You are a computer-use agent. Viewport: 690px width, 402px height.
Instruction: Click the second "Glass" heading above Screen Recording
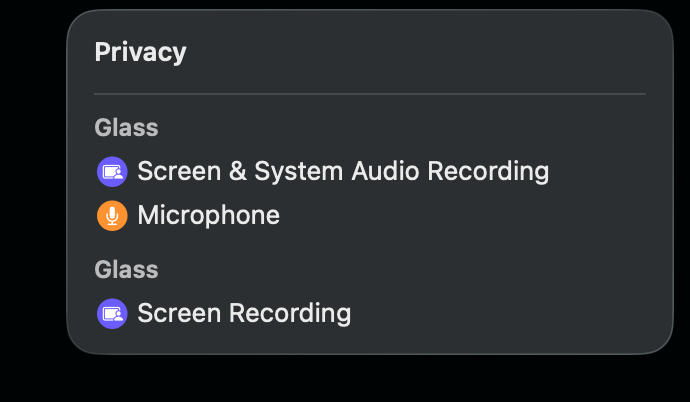click(x=126, y=270)
